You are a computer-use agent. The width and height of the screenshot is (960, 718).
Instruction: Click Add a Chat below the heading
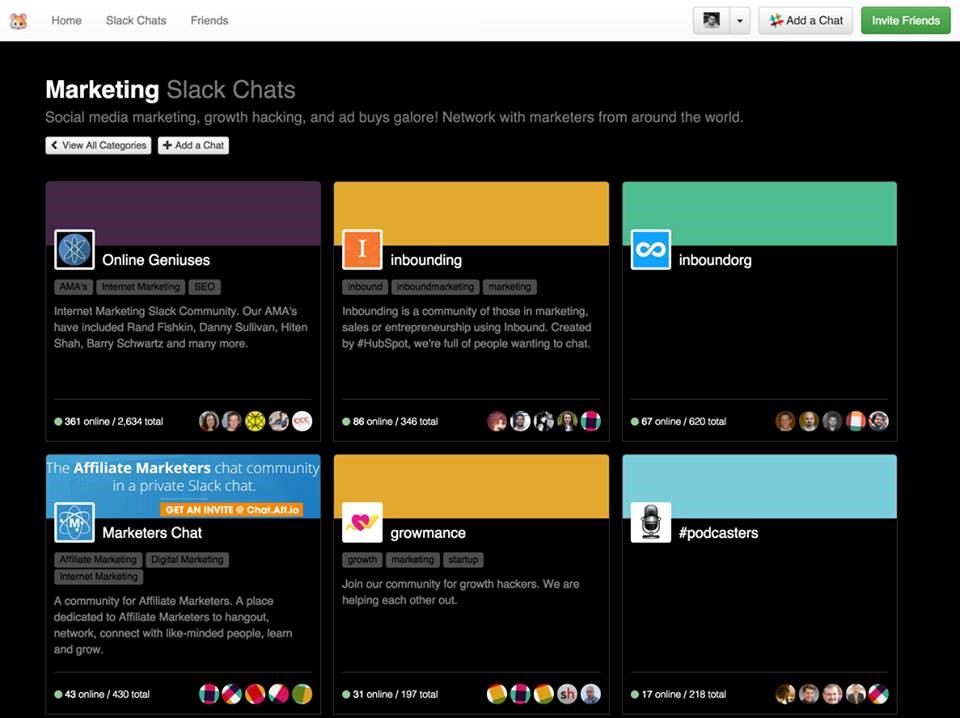pyautogui.click(x=193, y=145)
